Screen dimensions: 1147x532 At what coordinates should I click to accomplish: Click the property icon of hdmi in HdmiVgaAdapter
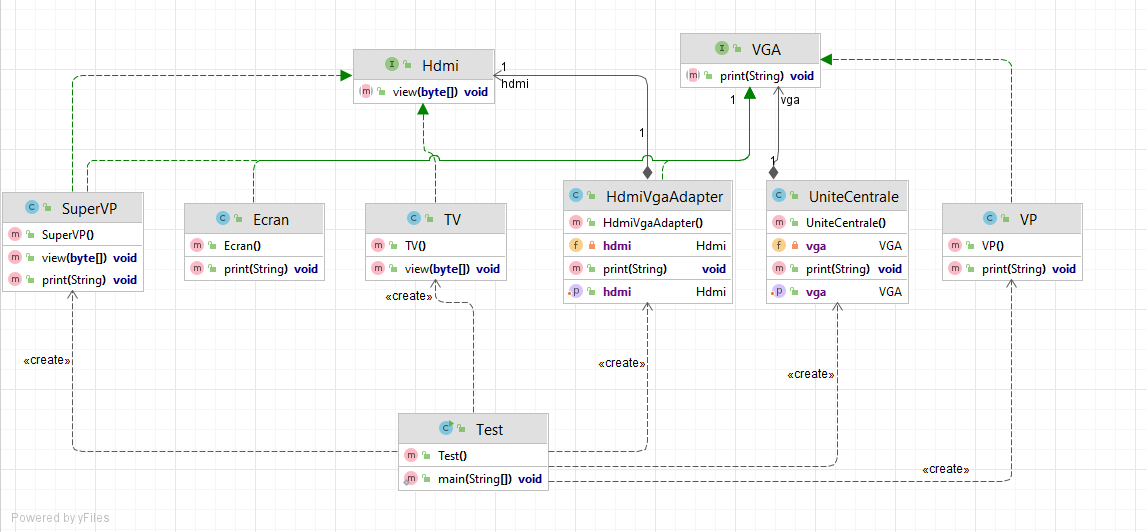click(x=576, y=292)
